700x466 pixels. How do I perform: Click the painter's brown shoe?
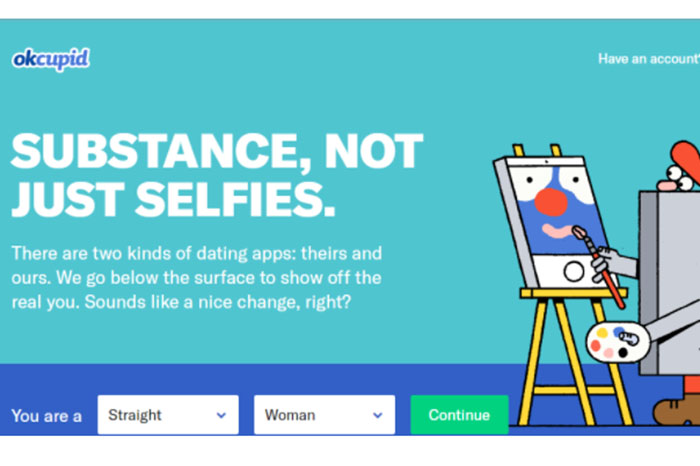point(677,408)
